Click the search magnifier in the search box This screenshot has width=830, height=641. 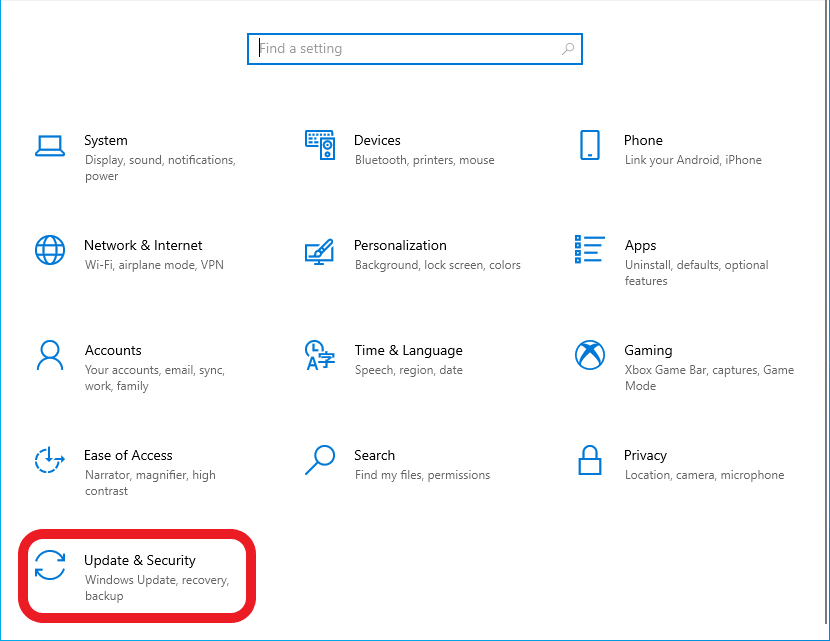pyautogui.click(x=568, y=49)
